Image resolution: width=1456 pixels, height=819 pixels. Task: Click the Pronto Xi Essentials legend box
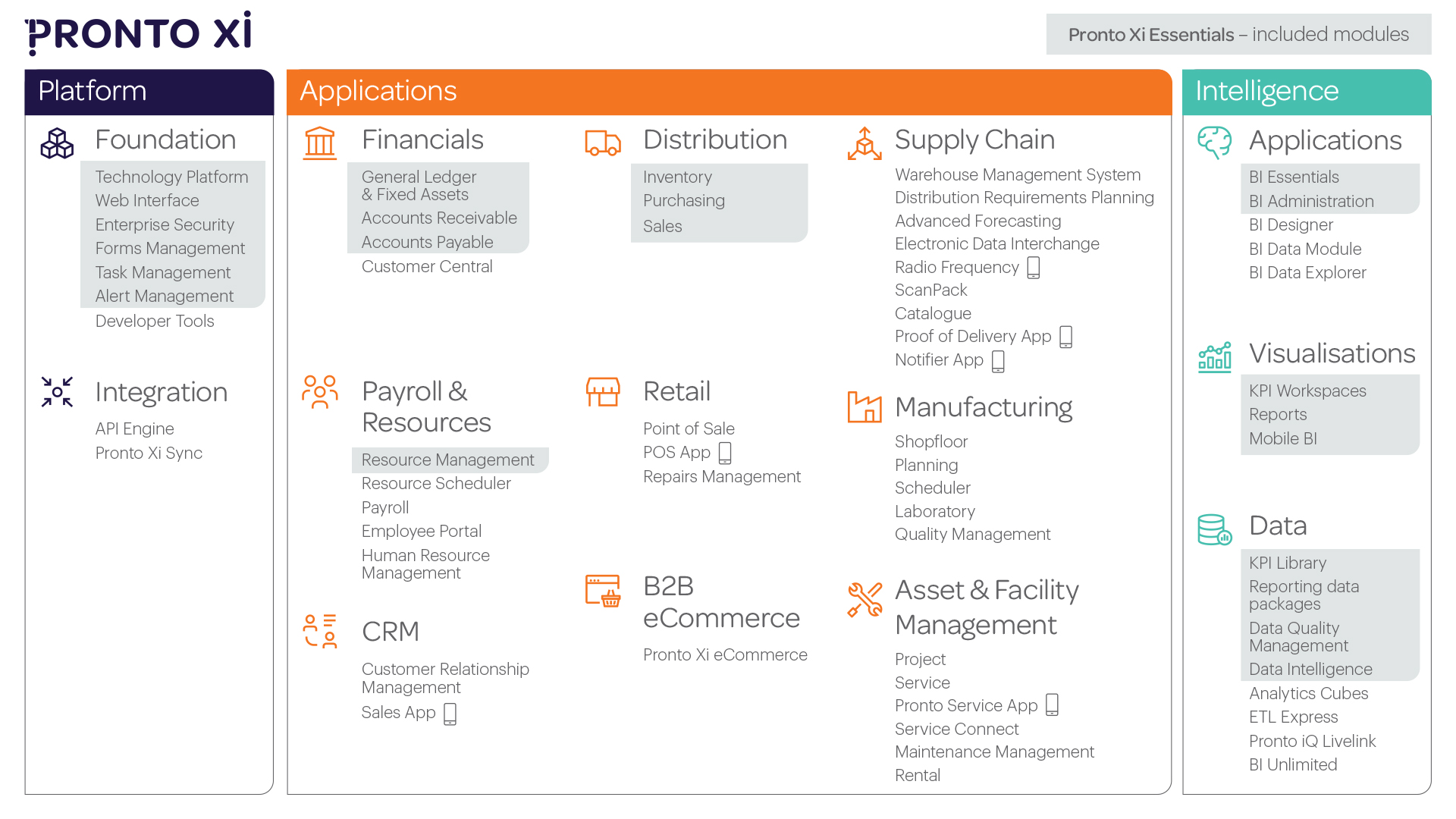(1238, 34)
